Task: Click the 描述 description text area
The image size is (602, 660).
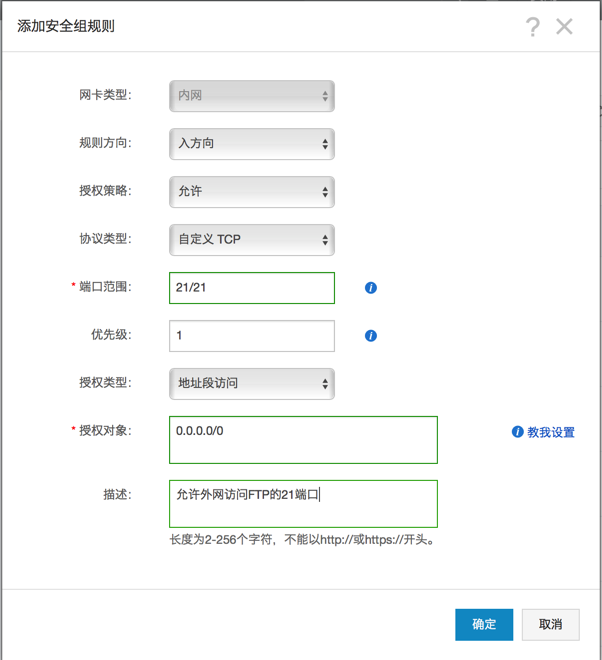Action: [x=303, y=503]
